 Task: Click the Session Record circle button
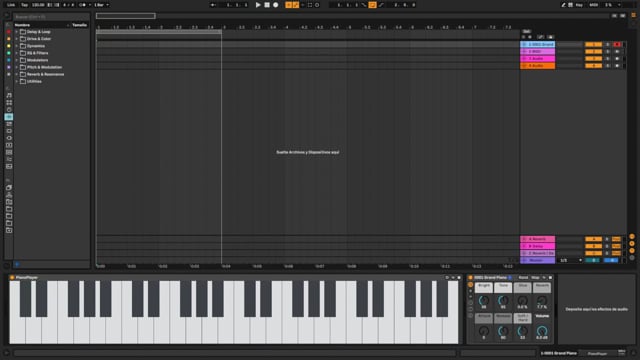317,5
